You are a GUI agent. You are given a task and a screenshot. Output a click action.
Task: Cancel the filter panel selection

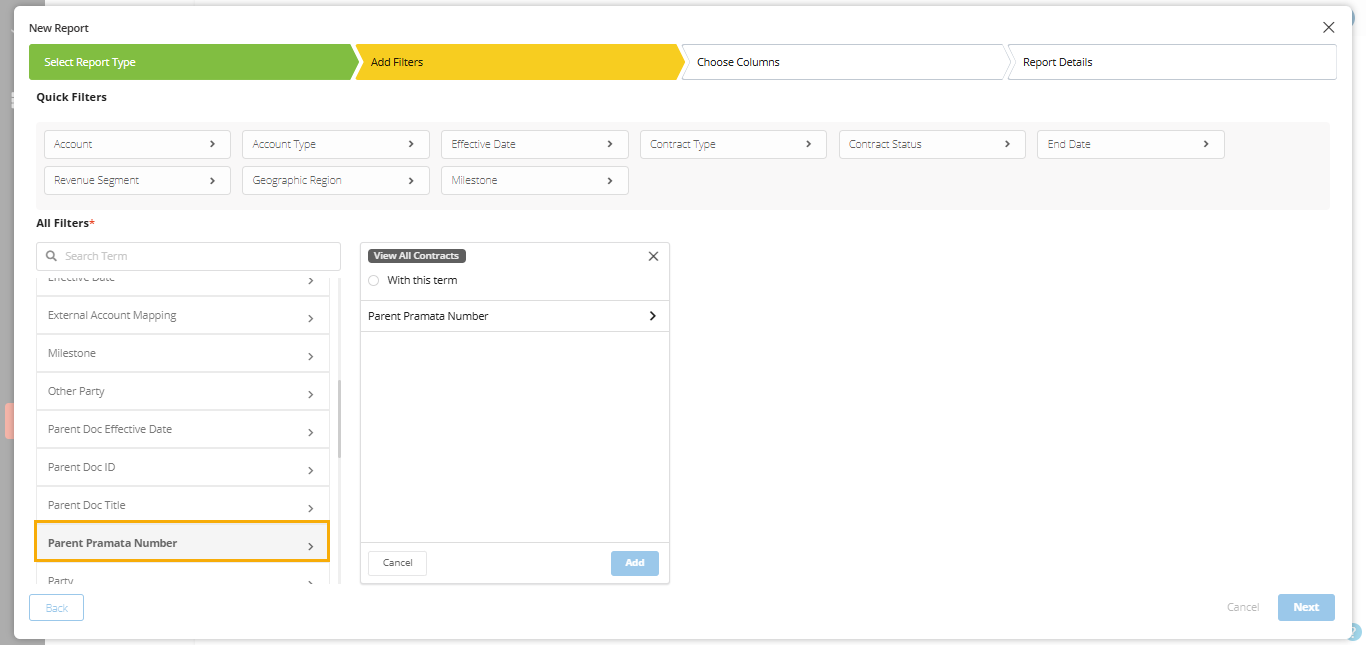tap(397, 563)
